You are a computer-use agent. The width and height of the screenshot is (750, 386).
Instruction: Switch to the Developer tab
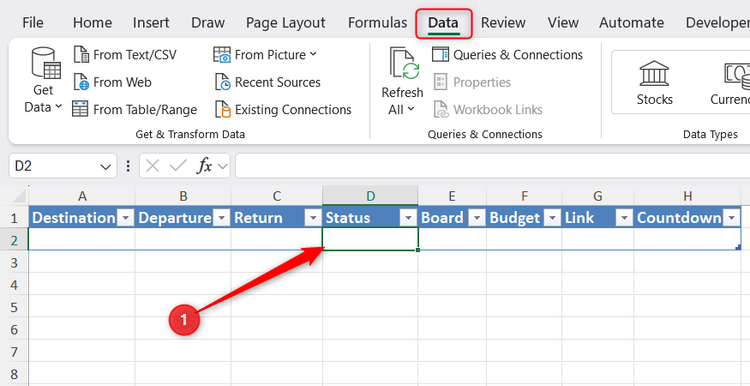717,22
